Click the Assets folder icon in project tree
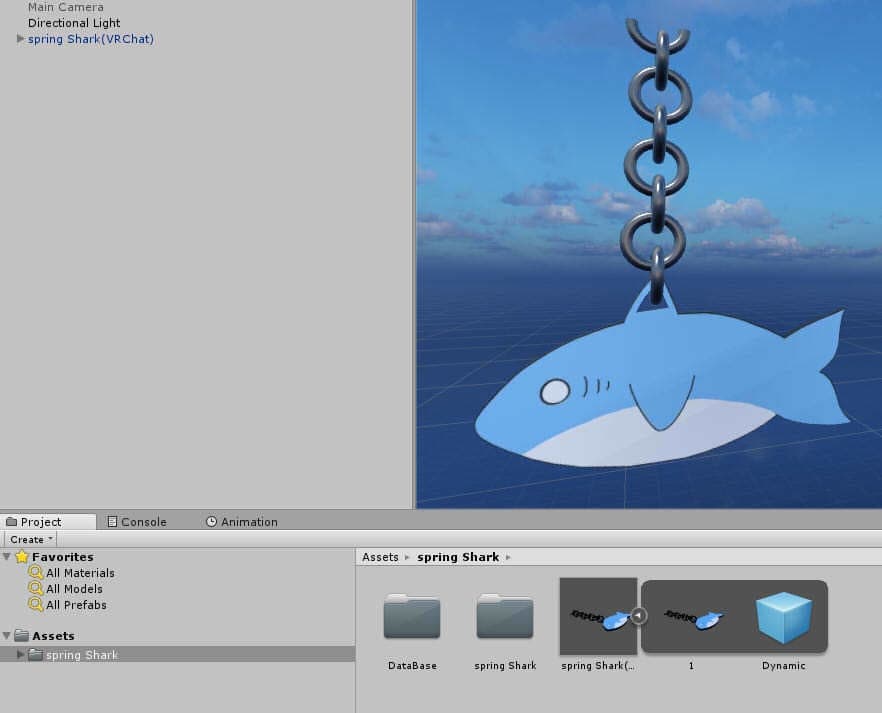This screenshot has height=713, width=882. coord(22,636)
